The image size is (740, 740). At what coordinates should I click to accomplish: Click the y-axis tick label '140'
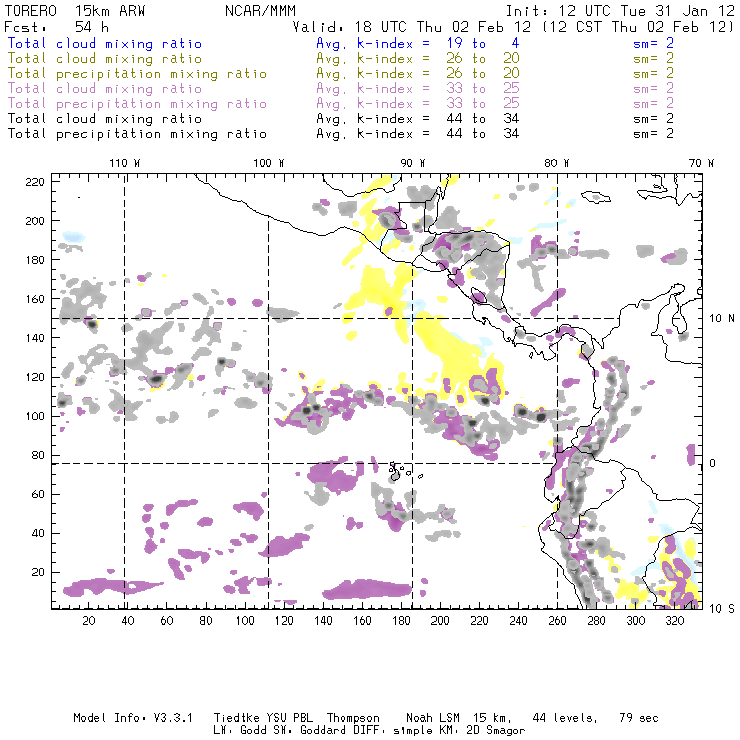[35, 338]
